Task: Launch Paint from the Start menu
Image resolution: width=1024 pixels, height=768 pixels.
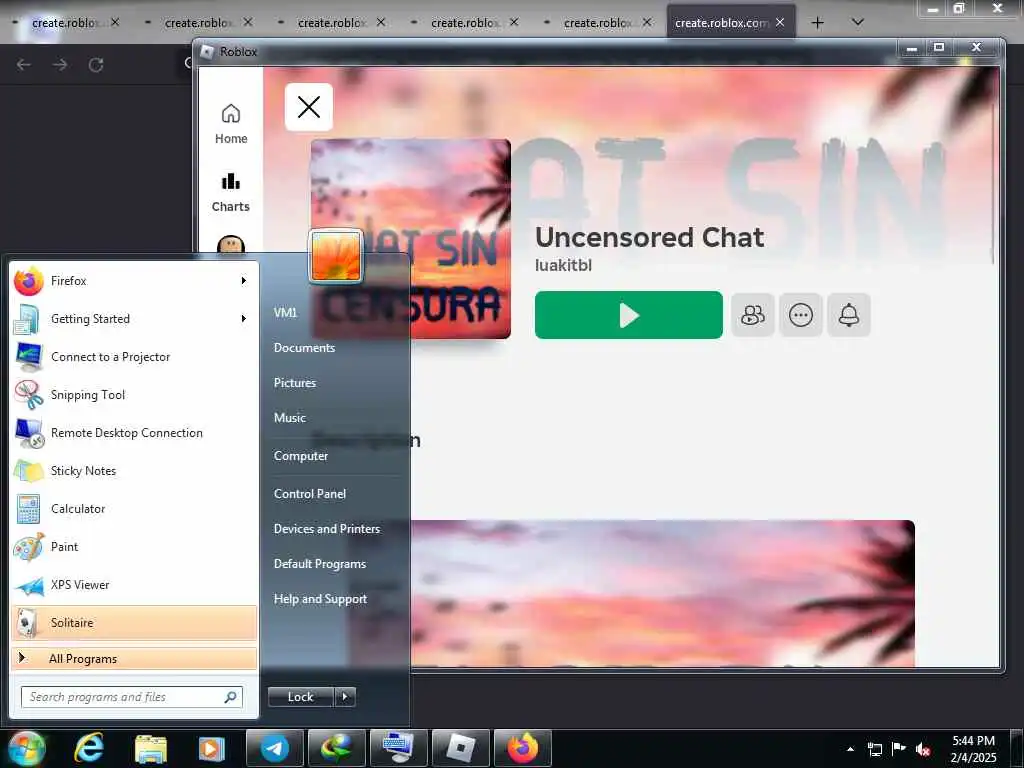Action: [x=134, y=547]
